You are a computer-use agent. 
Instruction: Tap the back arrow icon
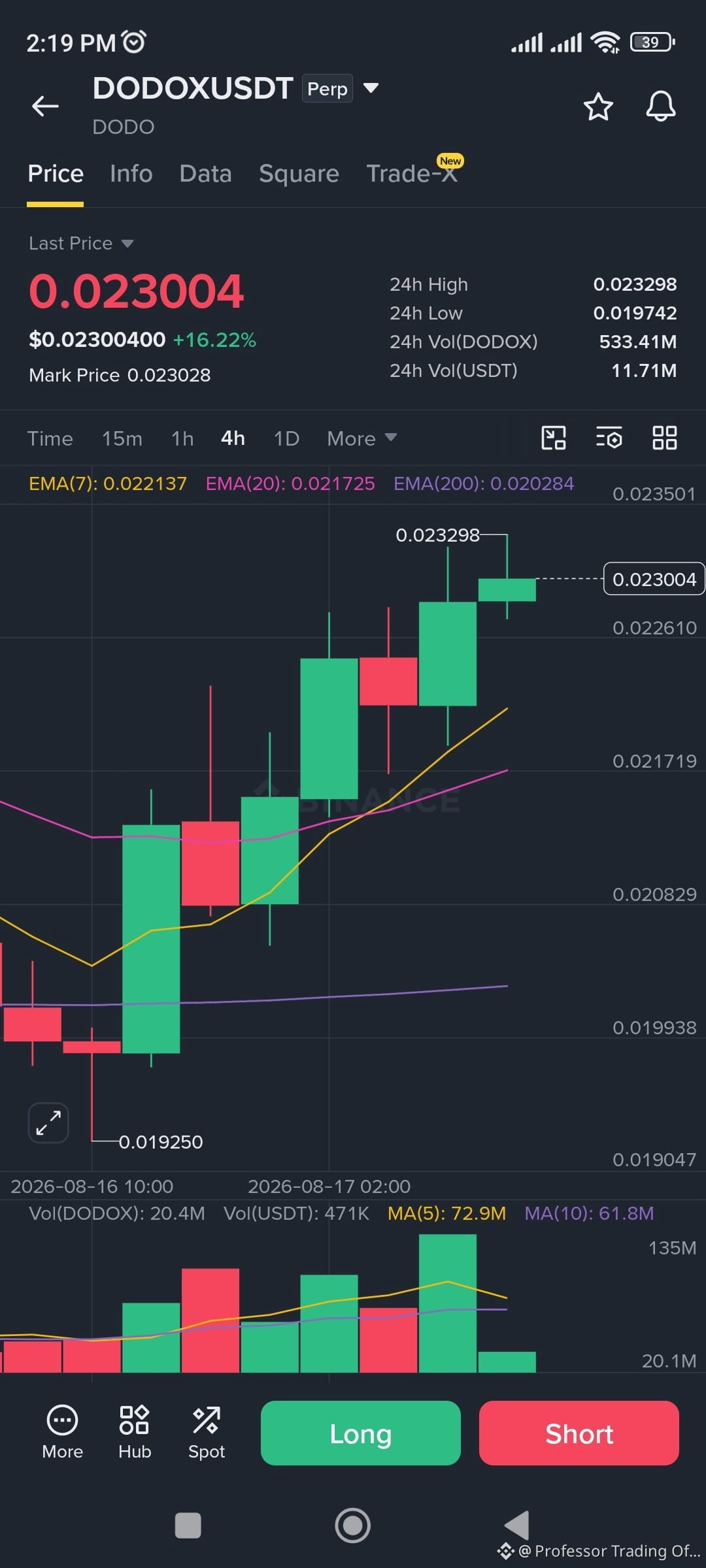tap(45, 106)
